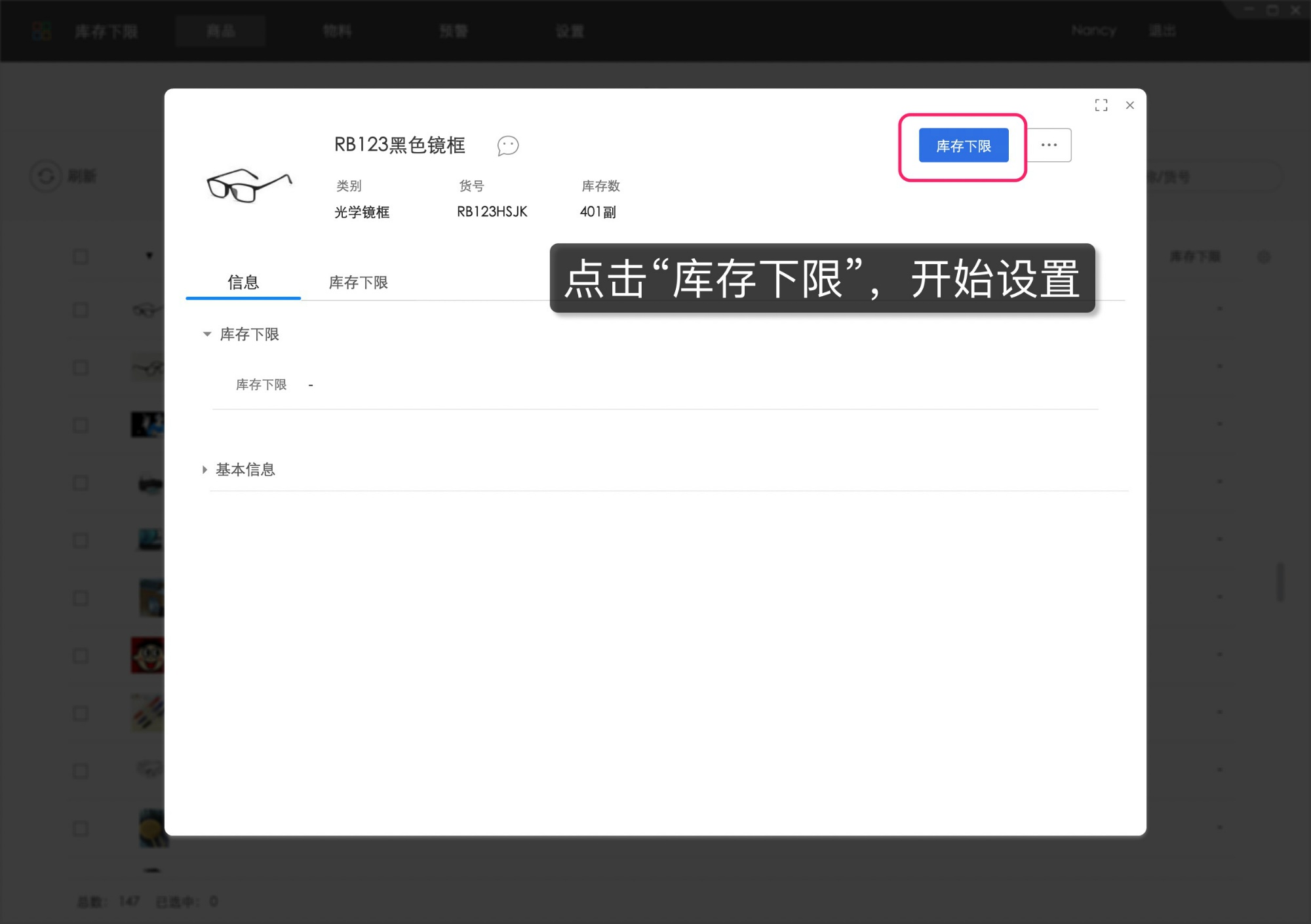
Task: Collapse the 库存下限 section in the dialog
Action: click(x=206, y=334)
